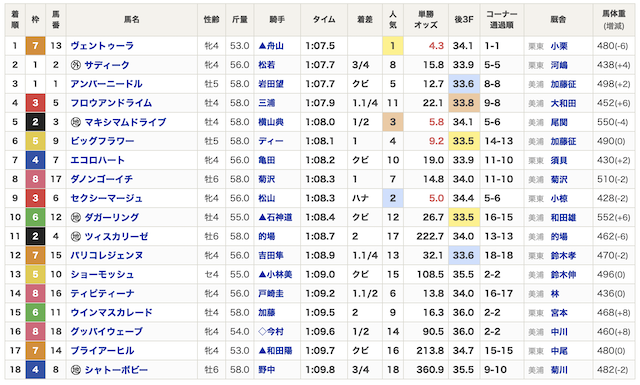
Task: Open trainer 大和田's stable page
Action: pyautogui.click(x=563, y=103)
